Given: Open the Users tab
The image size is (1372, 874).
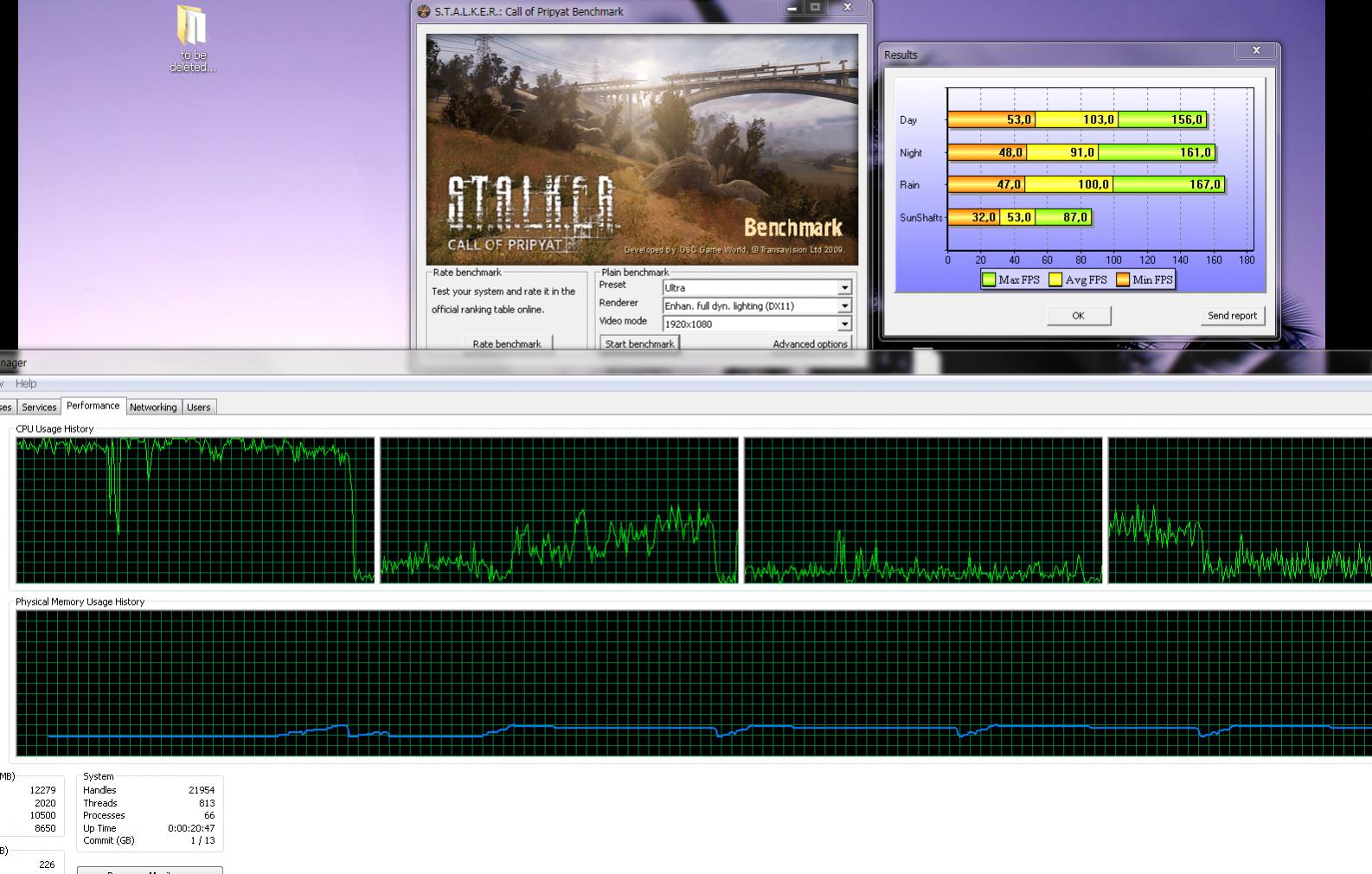Looking at the screenshot, I should 199,407.
